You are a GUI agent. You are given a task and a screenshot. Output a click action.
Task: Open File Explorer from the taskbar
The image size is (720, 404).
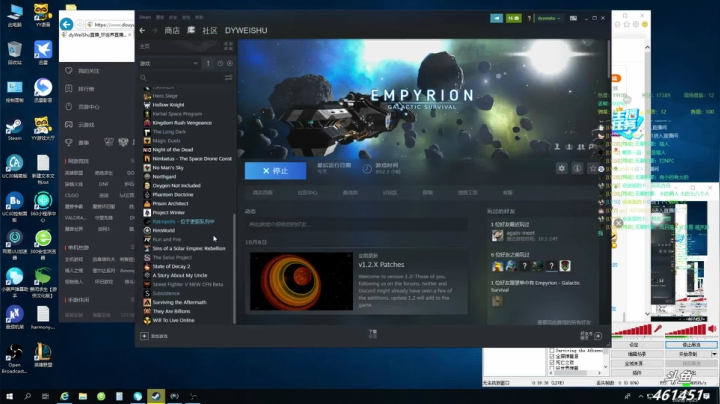[x=83, y=396]
